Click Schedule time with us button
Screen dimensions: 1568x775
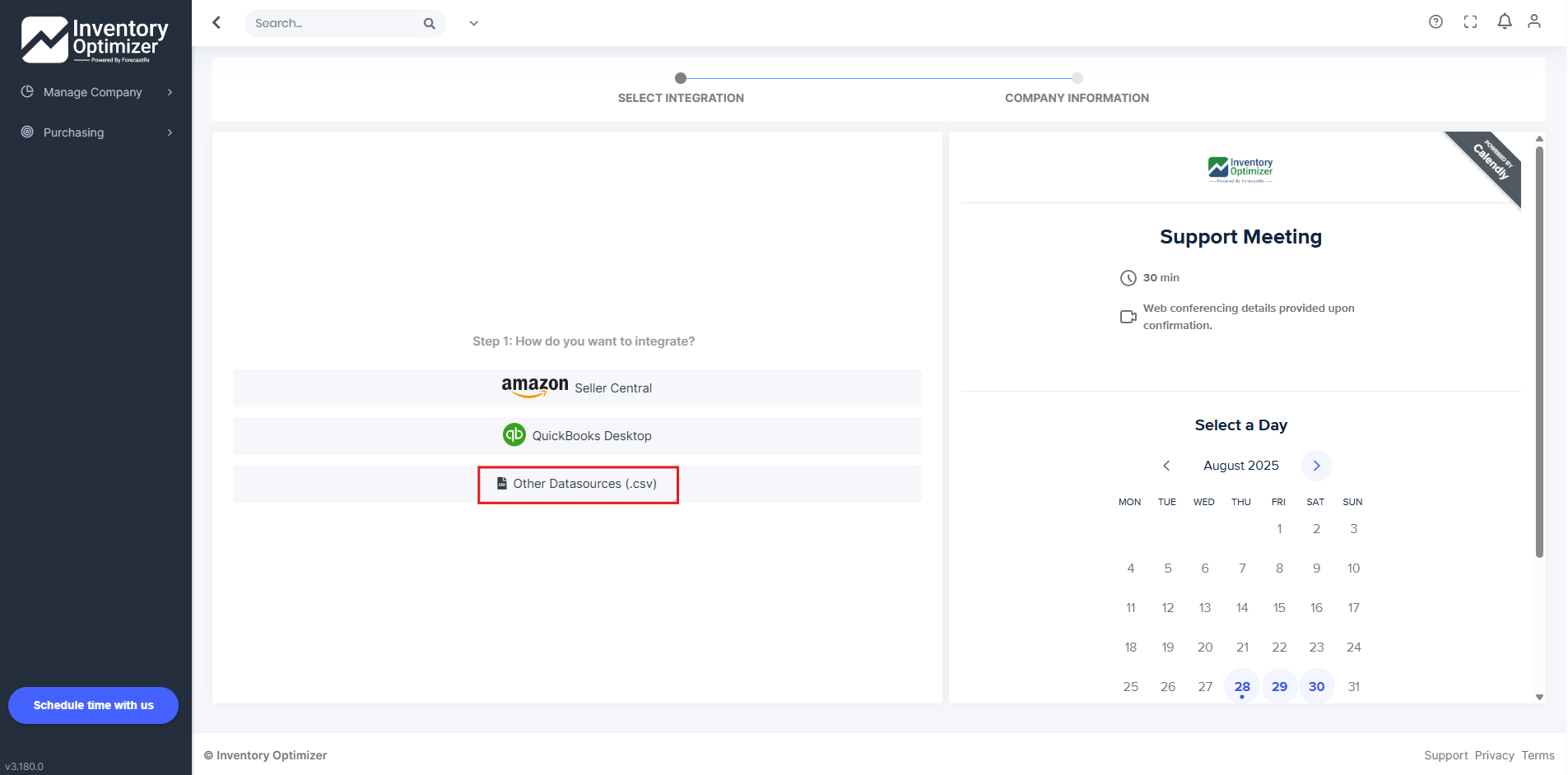[93, 705]
